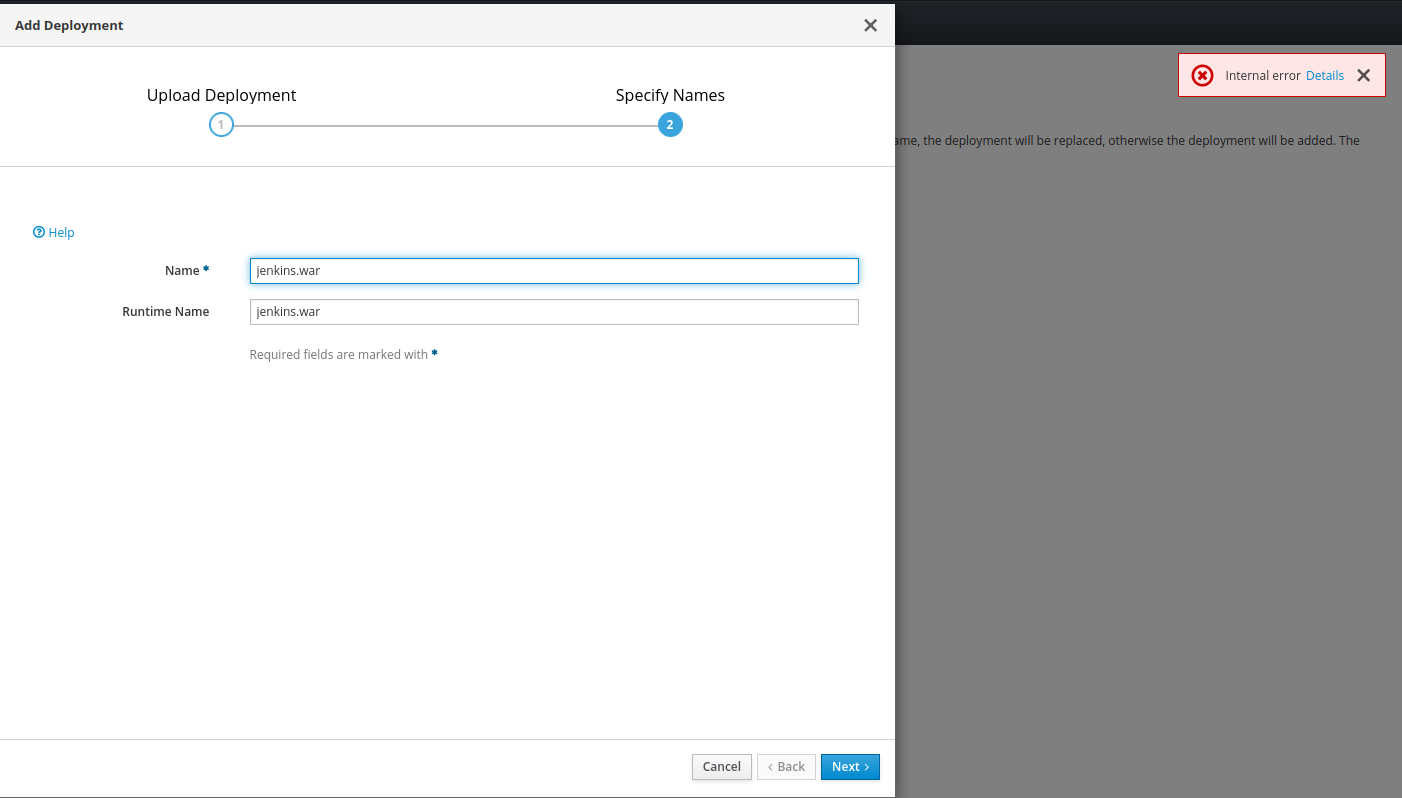
Task: Click into the Name input field
Action: (554, 271)
